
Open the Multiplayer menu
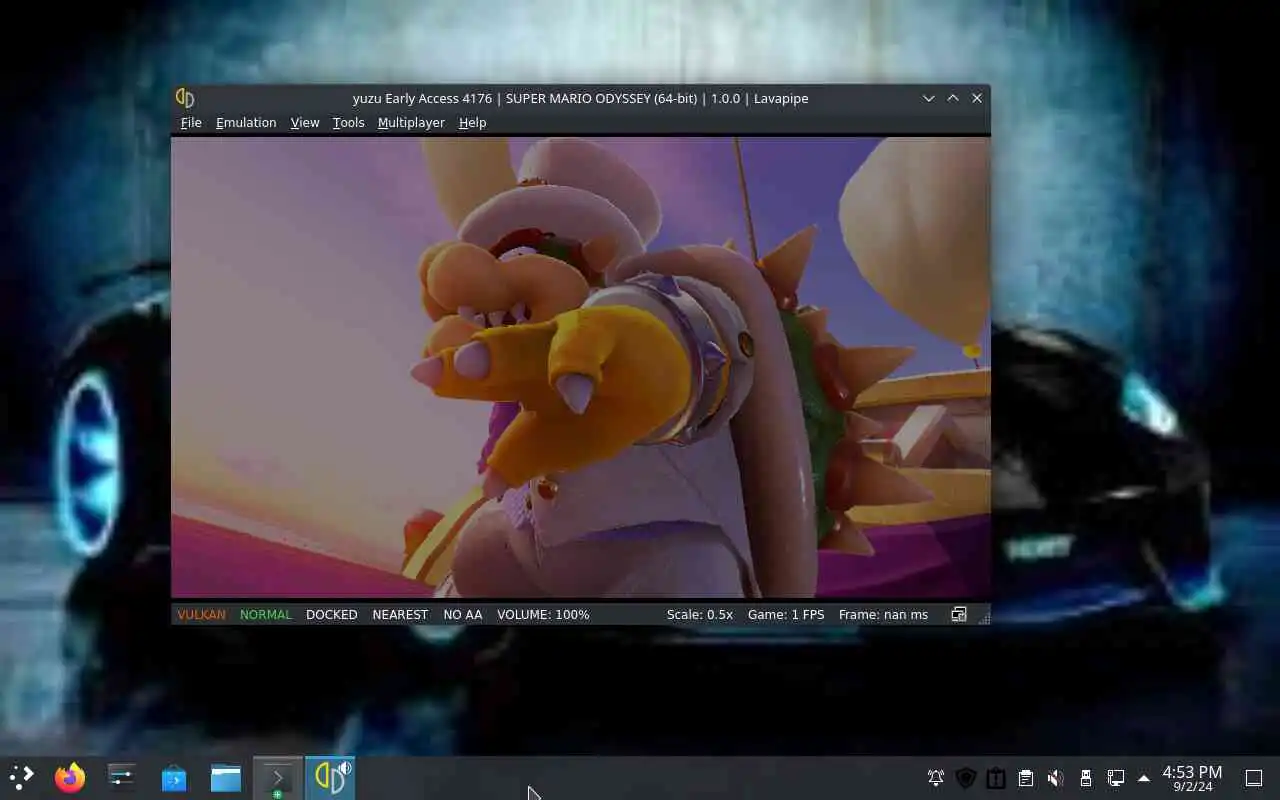point(411,122)
